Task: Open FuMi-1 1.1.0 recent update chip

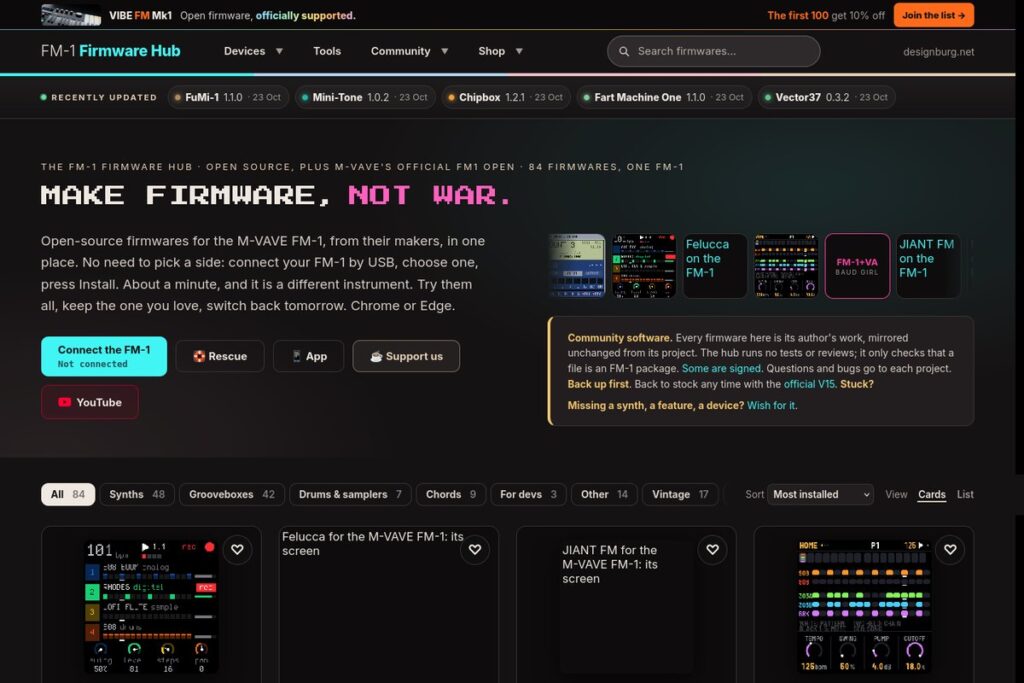Action: 228,97
